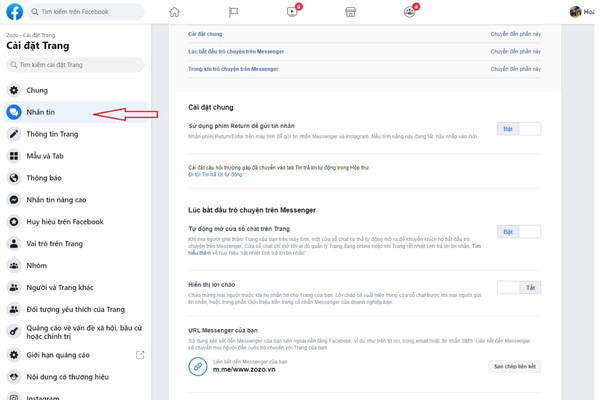
Task: Open Nội dung có thương hiệu item
Action: [75, 377]
